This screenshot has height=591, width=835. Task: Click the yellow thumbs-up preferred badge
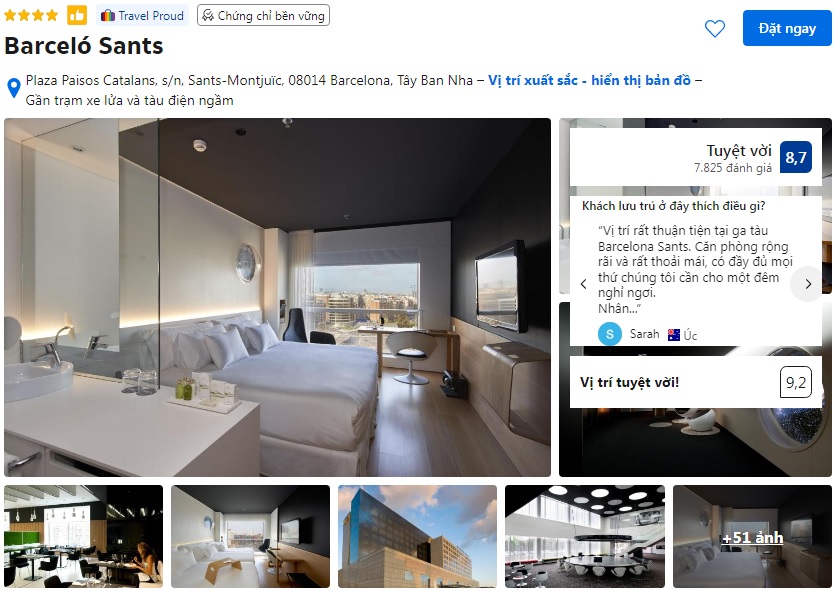77,15
